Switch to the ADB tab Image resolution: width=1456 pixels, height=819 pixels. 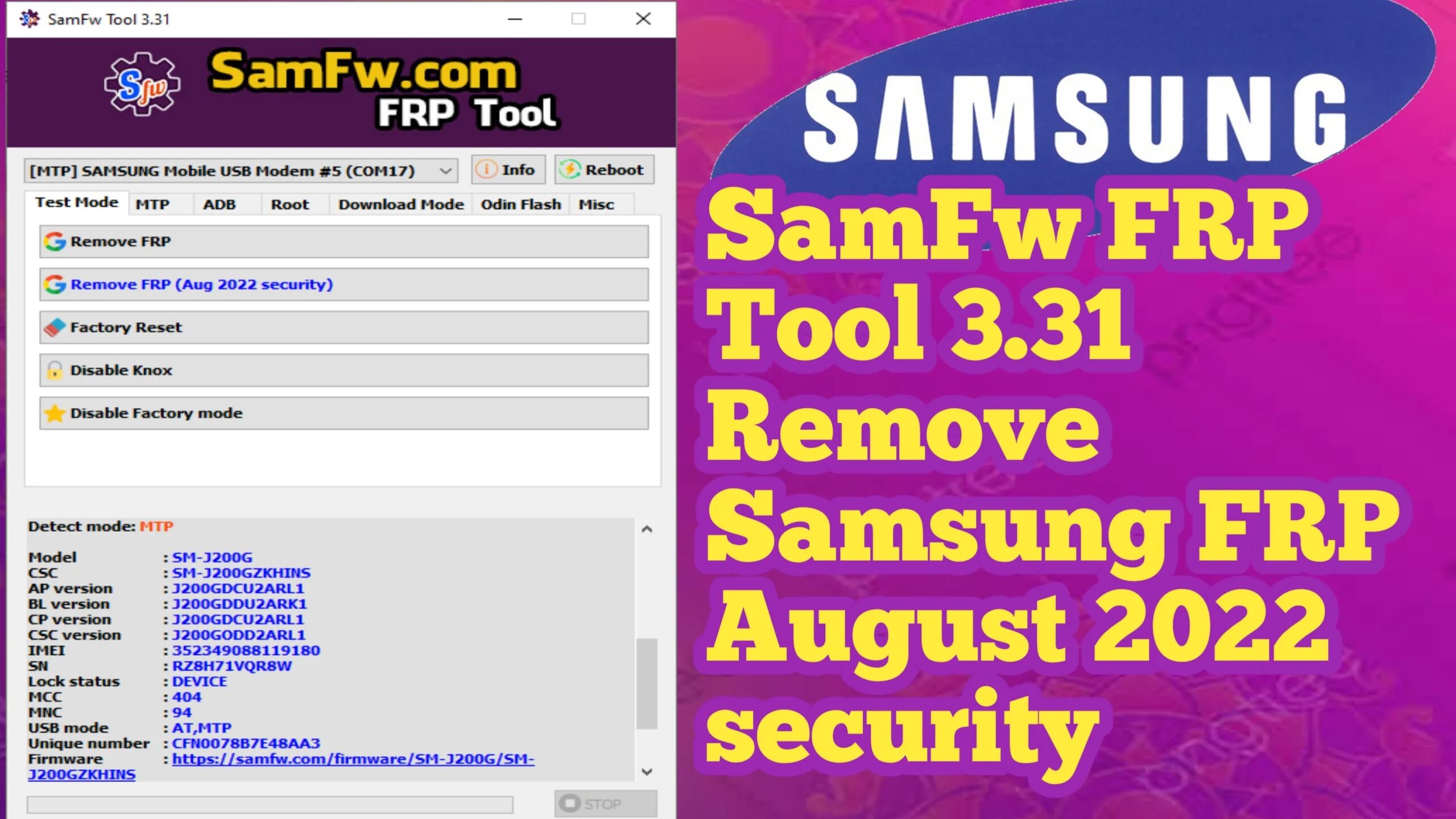[218, 204]
